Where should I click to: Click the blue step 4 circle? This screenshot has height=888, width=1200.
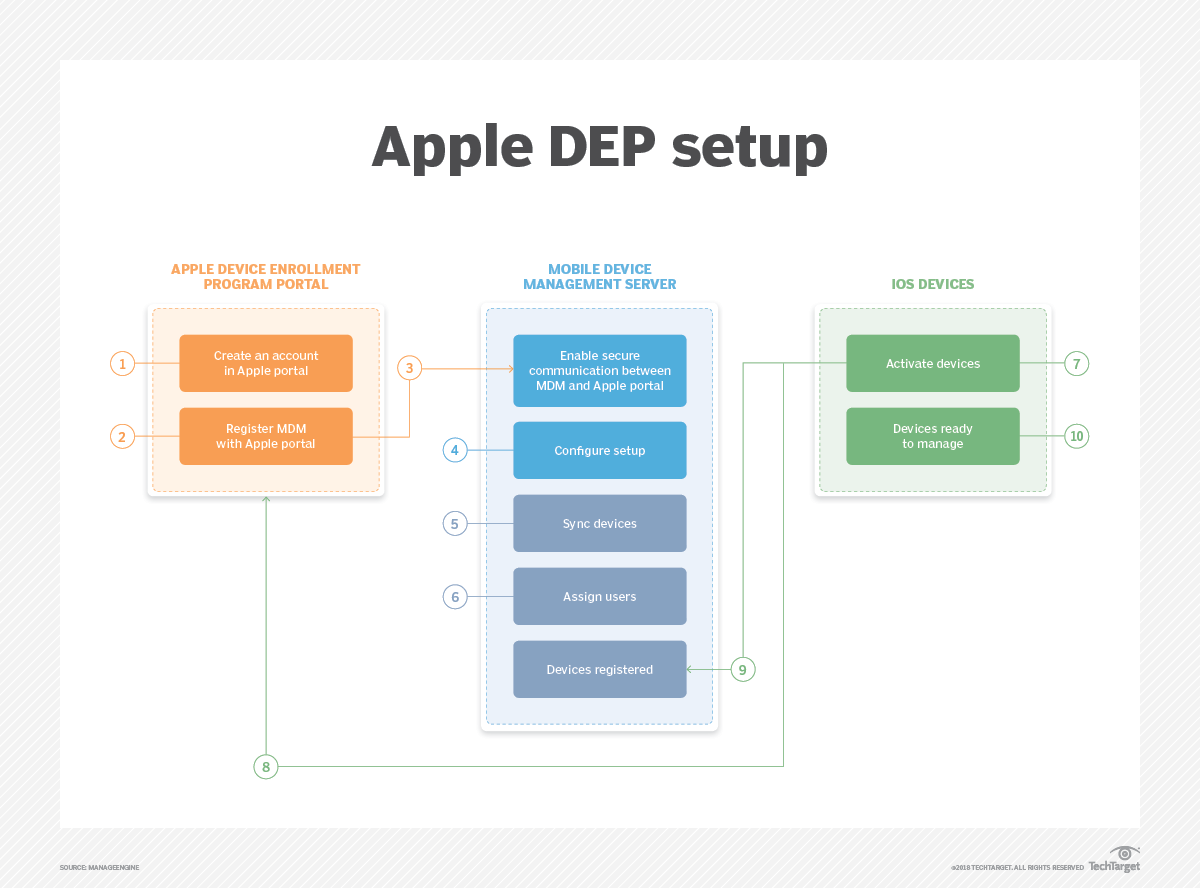click(455, 450)
